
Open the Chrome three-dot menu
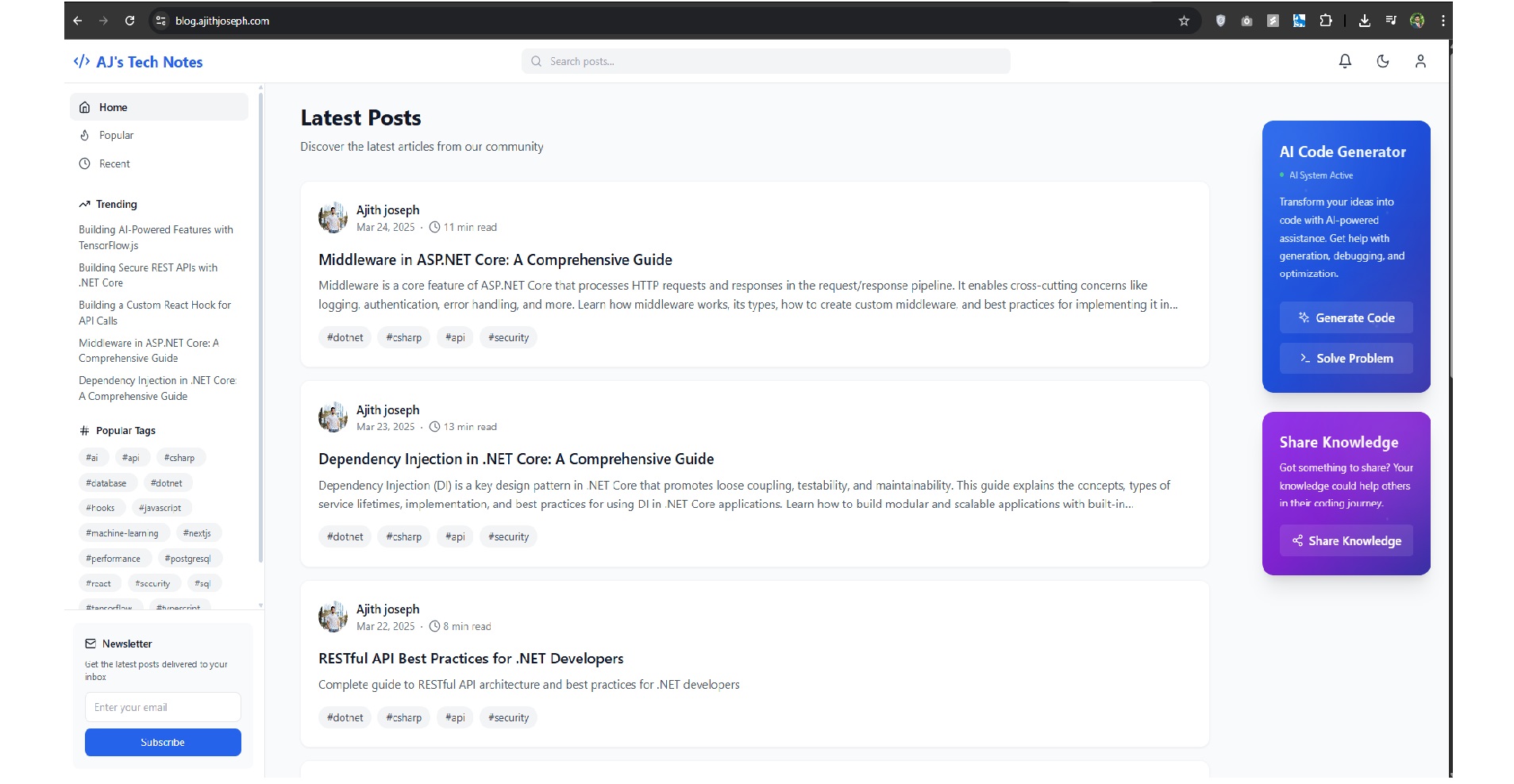pos(1443,21)
